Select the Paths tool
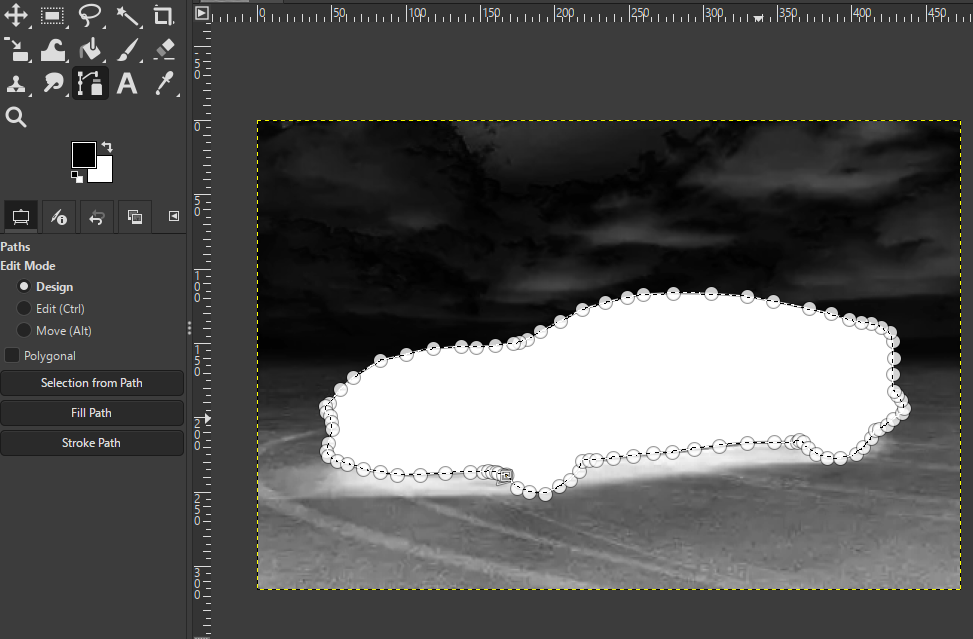Viewport: 973px width, 639px height. pyautogui.click(x=90, y=83)
